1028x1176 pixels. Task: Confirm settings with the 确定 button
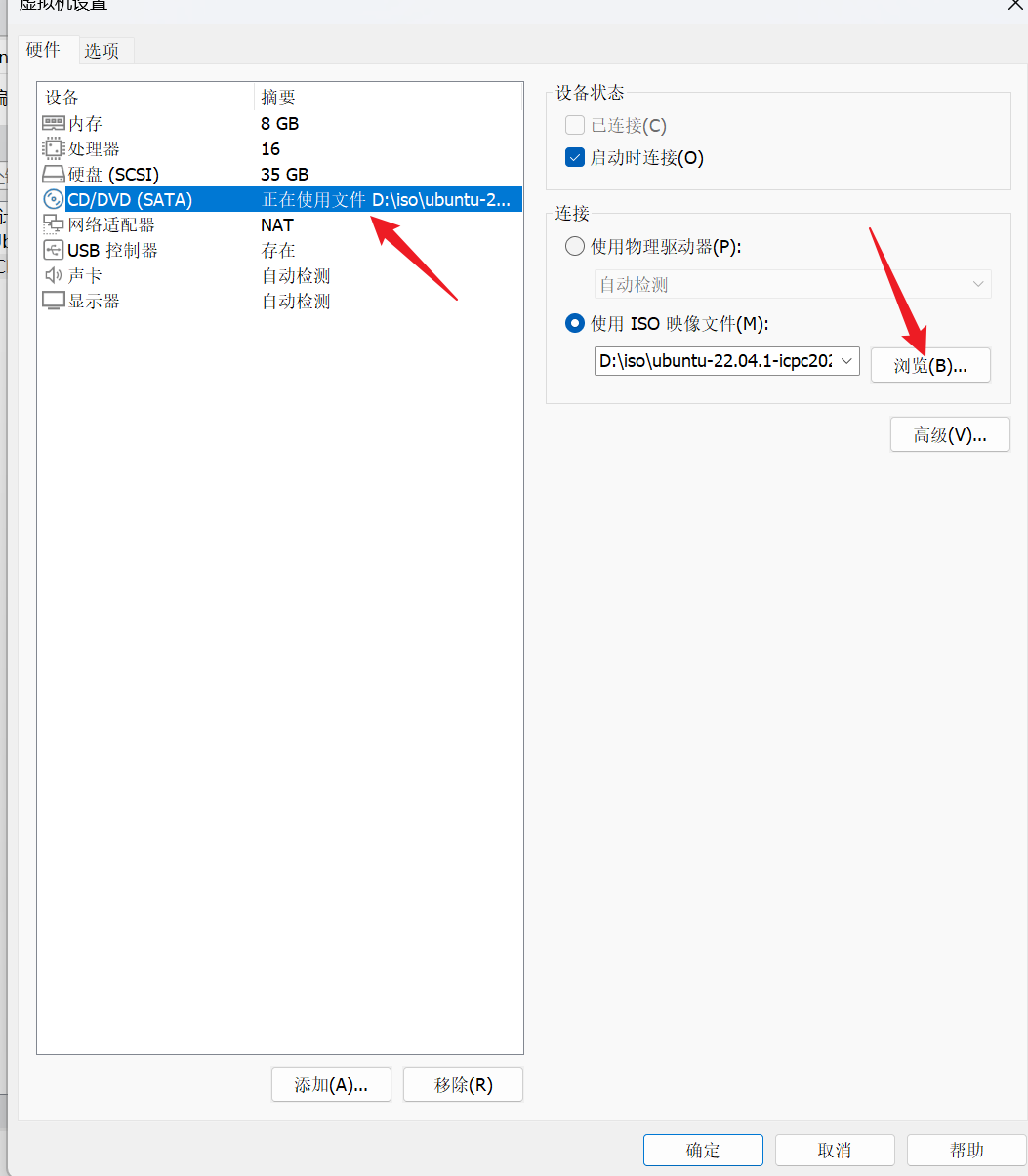(703, 1150)
